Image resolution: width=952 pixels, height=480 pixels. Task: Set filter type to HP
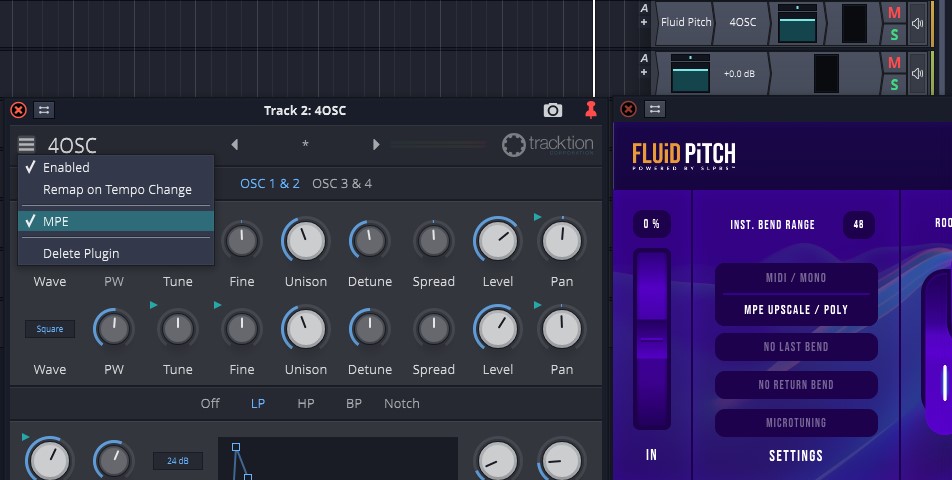(306, 404)
